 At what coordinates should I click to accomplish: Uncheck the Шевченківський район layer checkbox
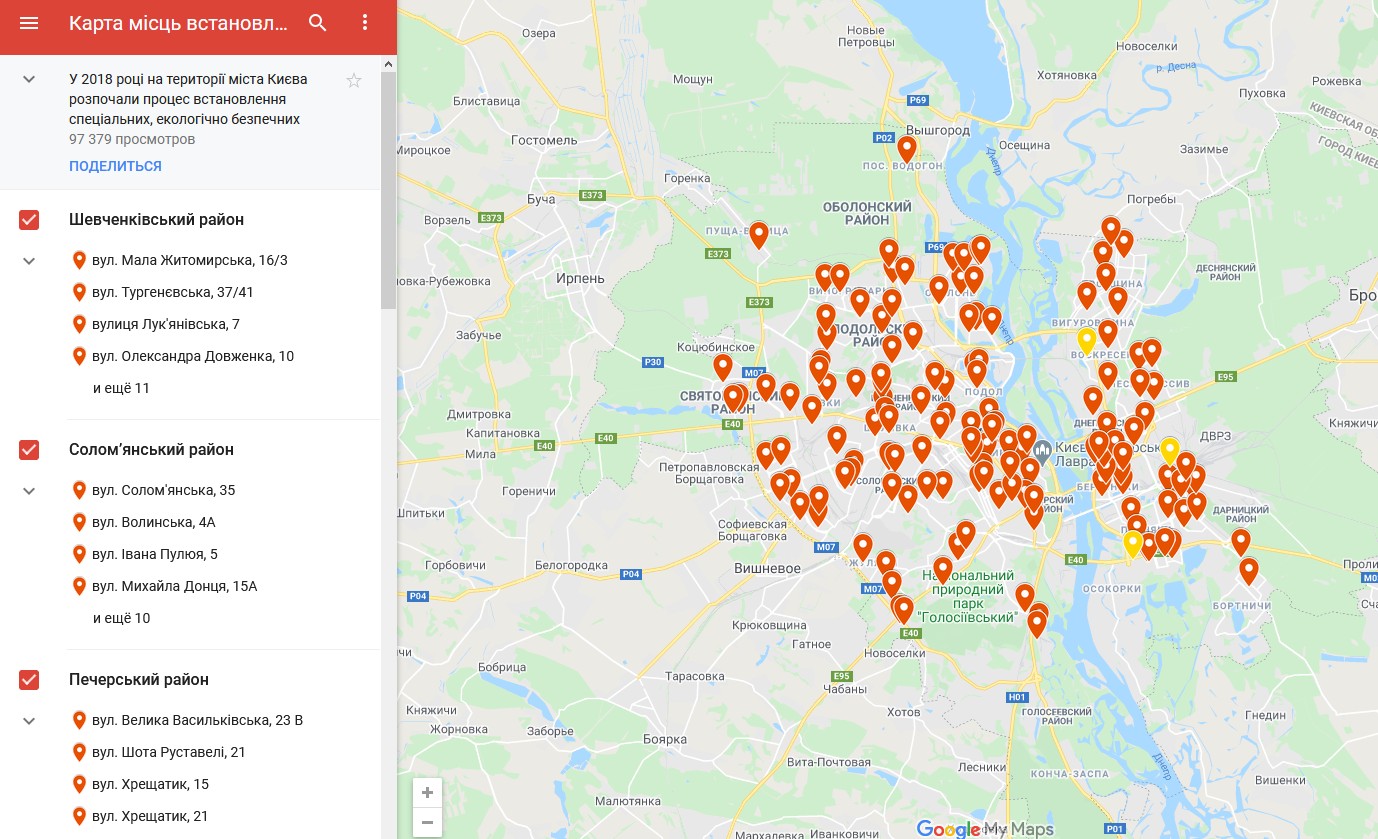point(29,220)
